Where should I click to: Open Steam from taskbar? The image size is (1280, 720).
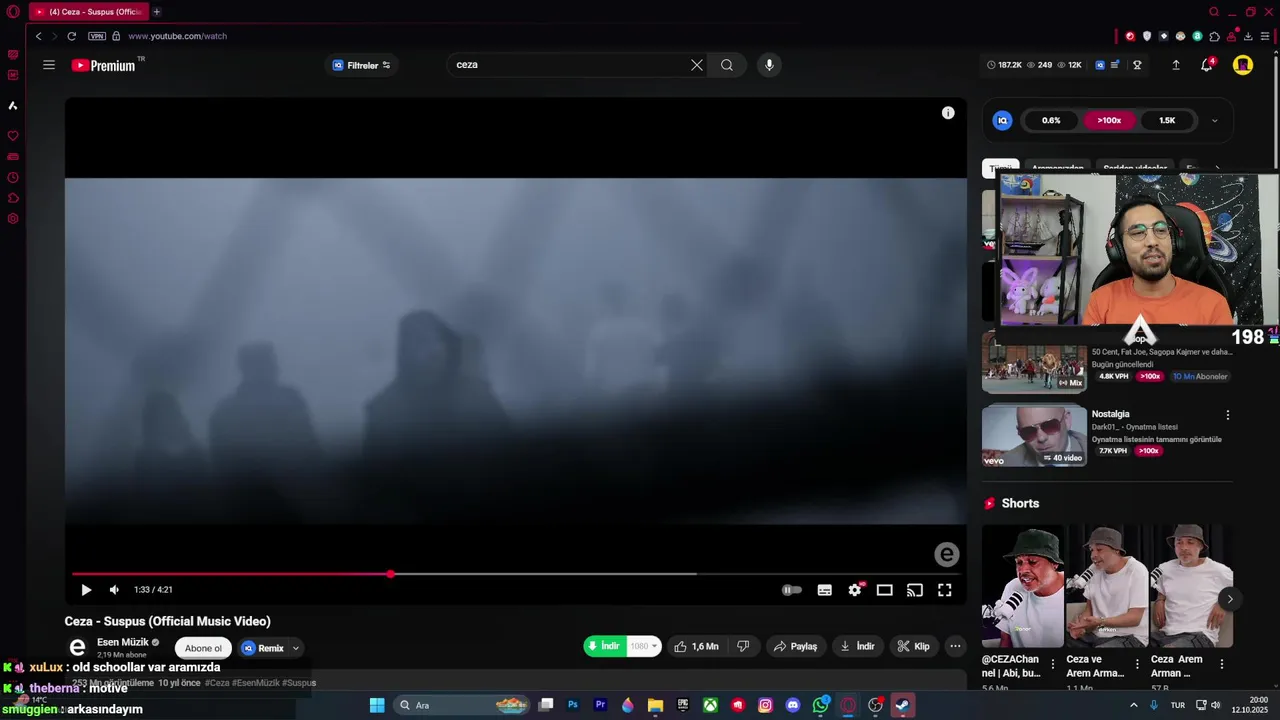pos(902,705)
